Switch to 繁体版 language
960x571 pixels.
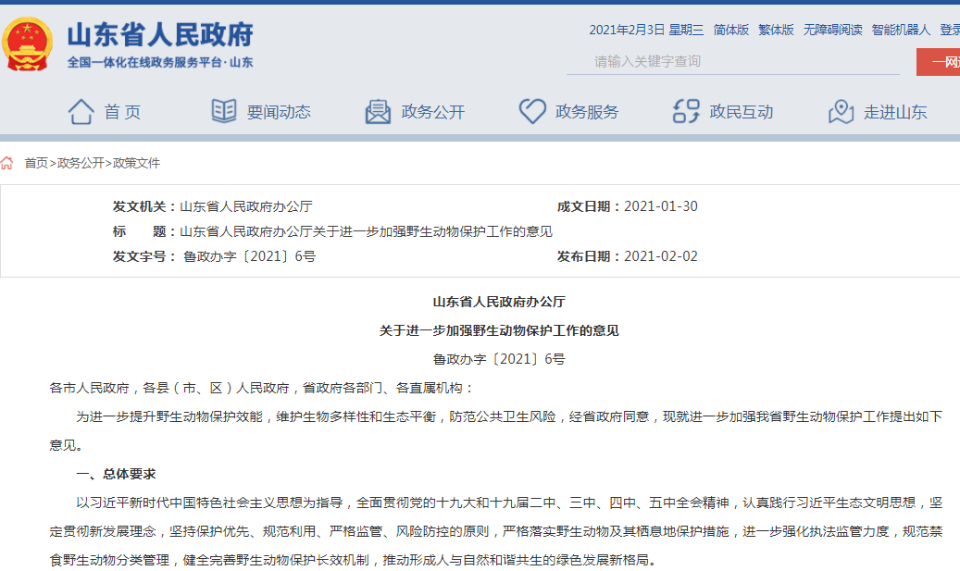coord(776,30)
